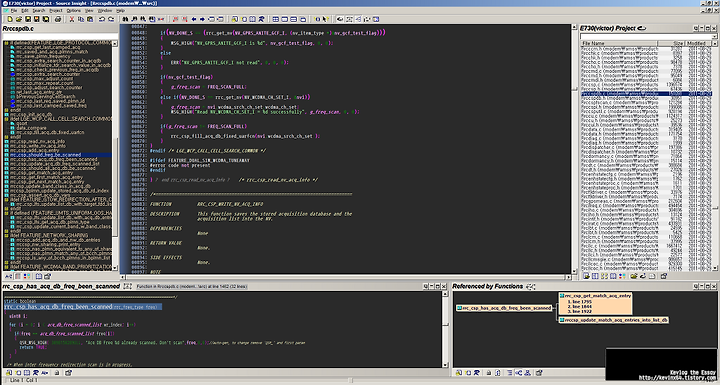Click the symbol window search field

click(x=60, y=36)
